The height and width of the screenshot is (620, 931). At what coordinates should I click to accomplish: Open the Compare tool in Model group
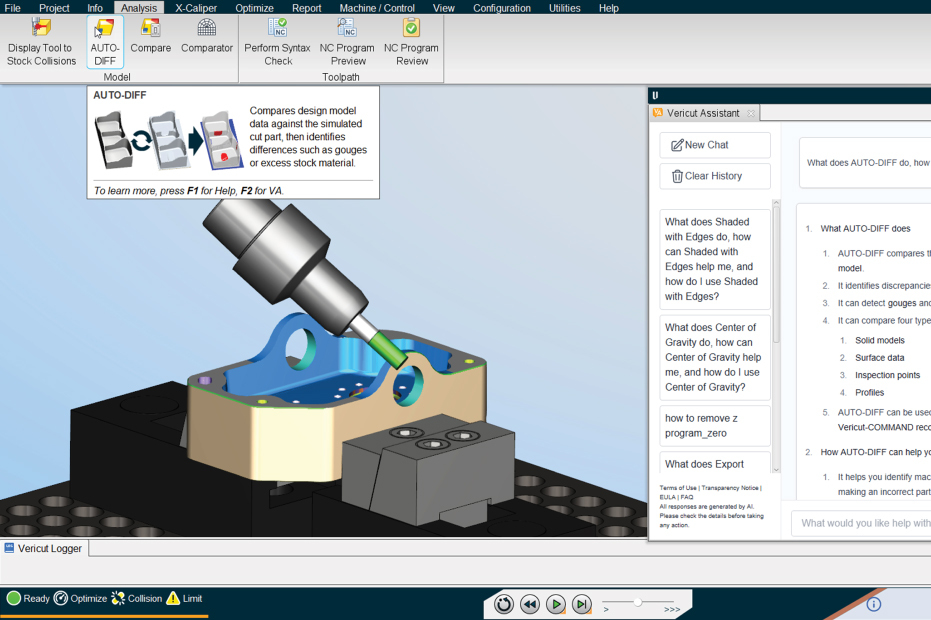tap(150, 37)
